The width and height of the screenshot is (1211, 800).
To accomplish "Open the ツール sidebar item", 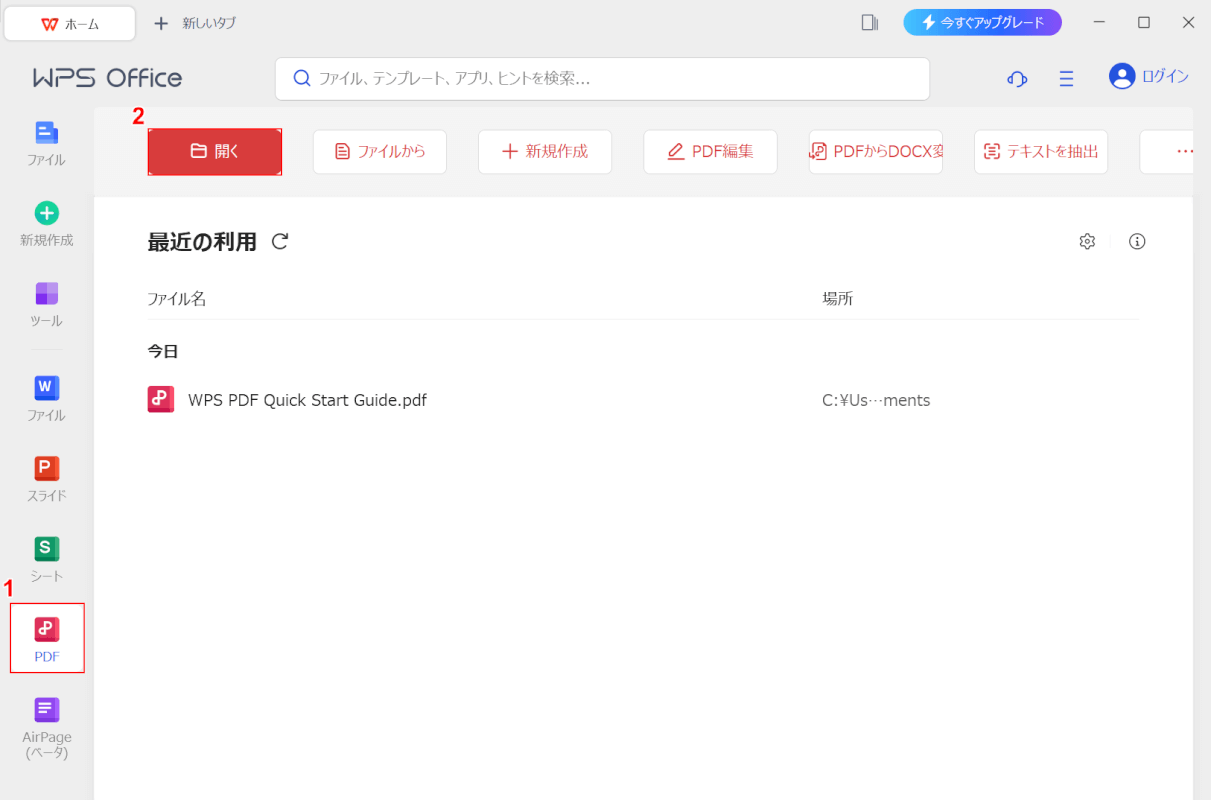I will 47,305.
